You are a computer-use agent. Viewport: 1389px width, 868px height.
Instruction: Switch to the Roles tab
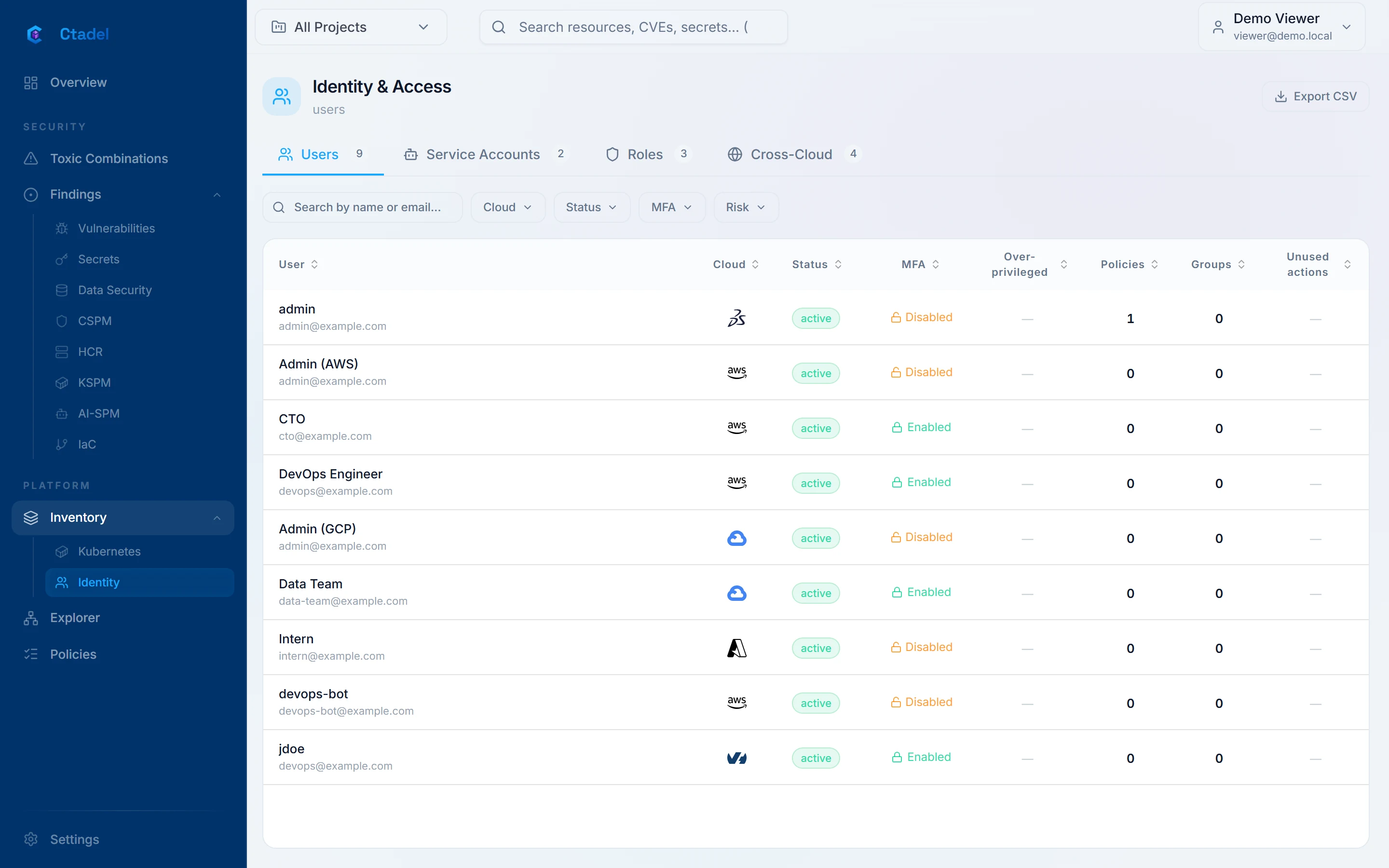coord(648,154)
